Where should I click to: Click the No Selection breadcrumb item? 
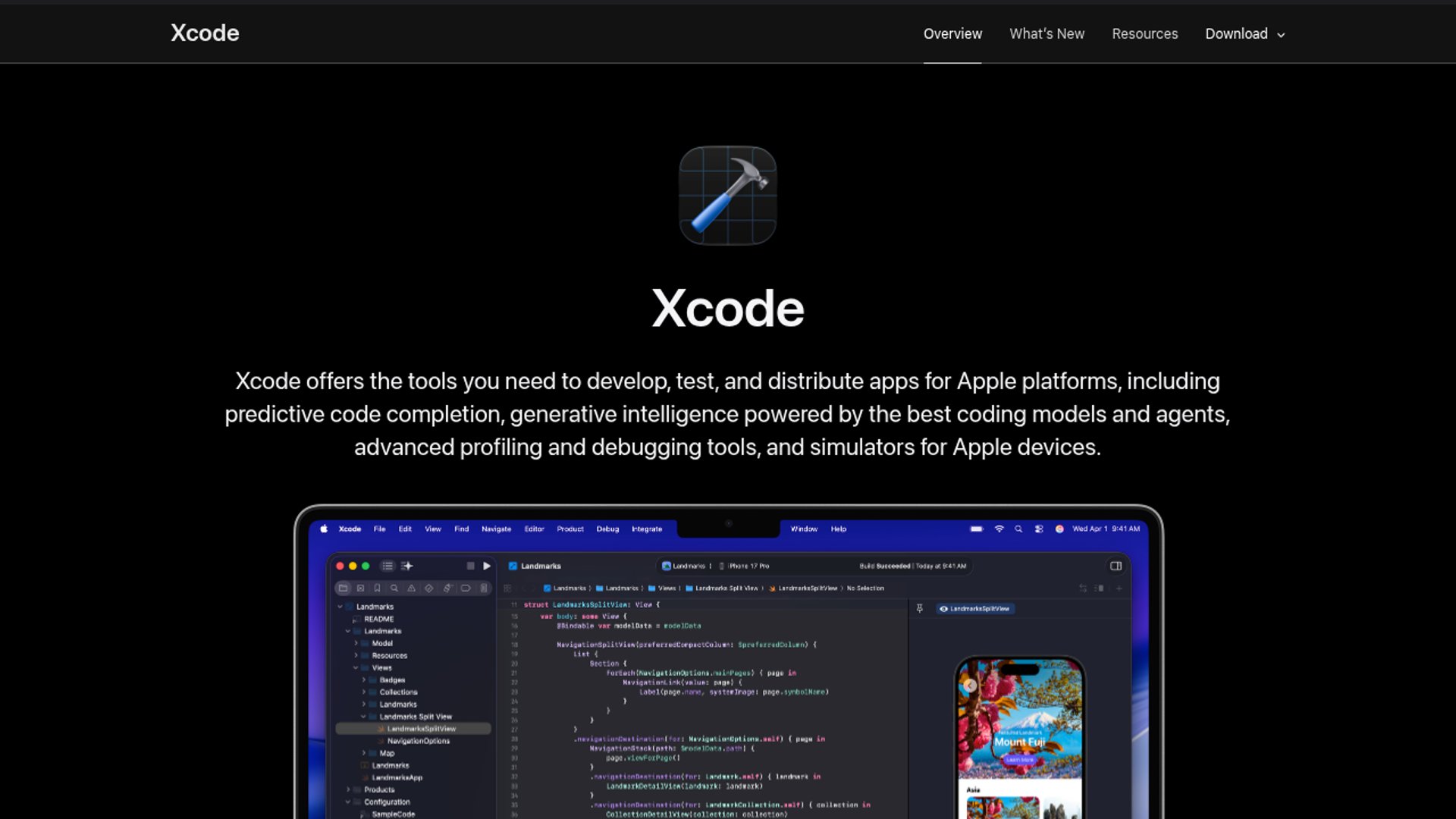(x=865, y=588)
